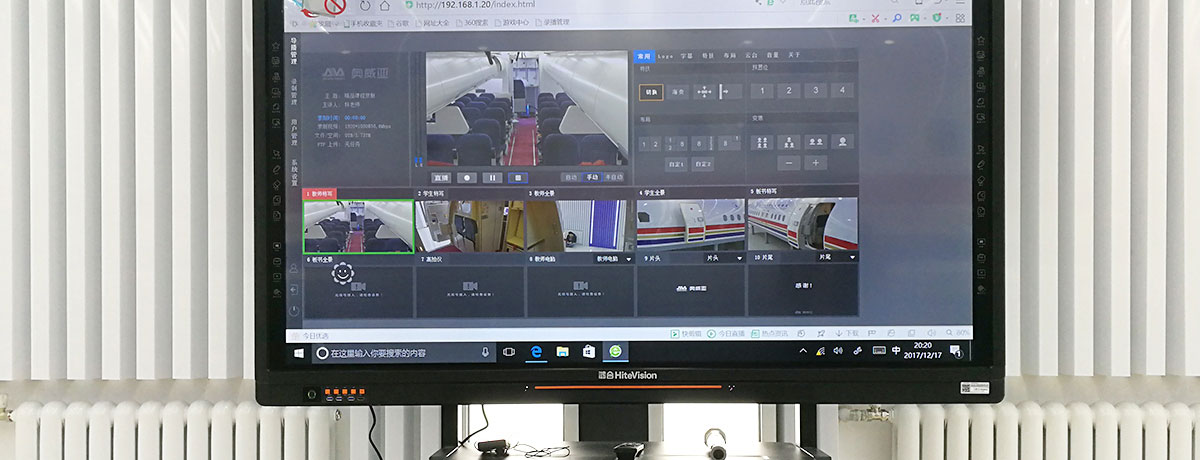
Task: Click the zoom in plus button
Action: (816, 163)
